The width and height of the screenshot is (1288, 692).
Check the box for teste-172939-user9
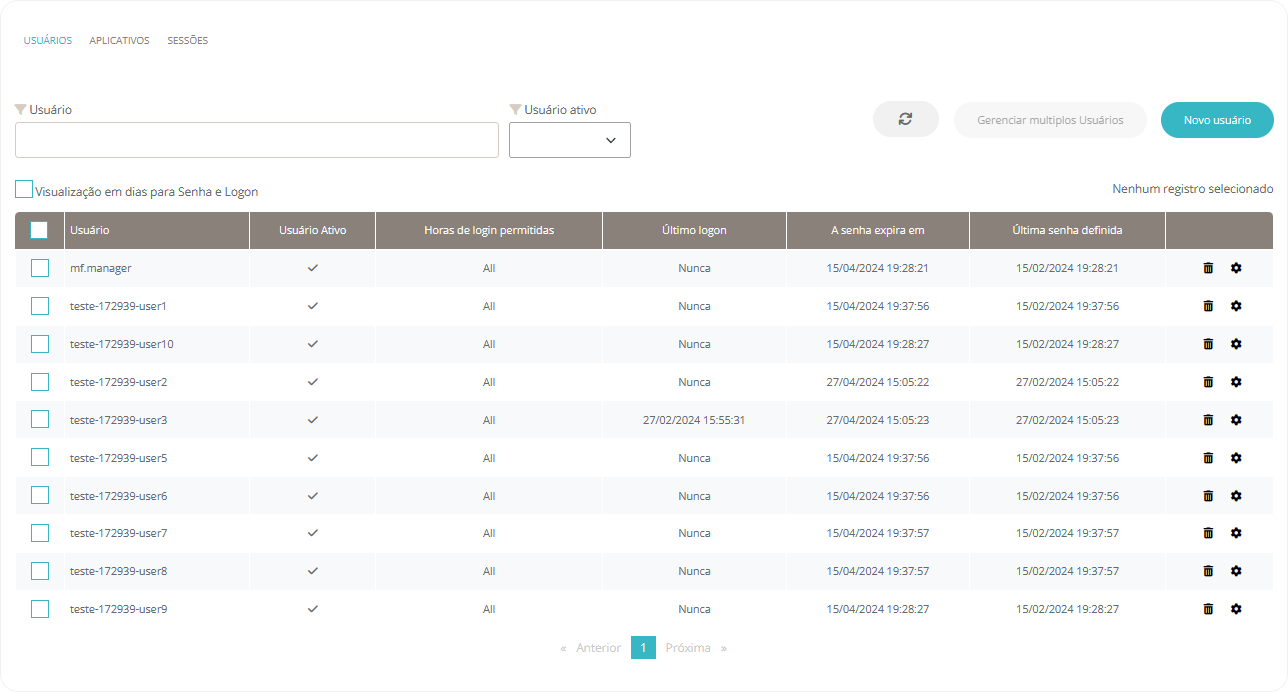40,609
